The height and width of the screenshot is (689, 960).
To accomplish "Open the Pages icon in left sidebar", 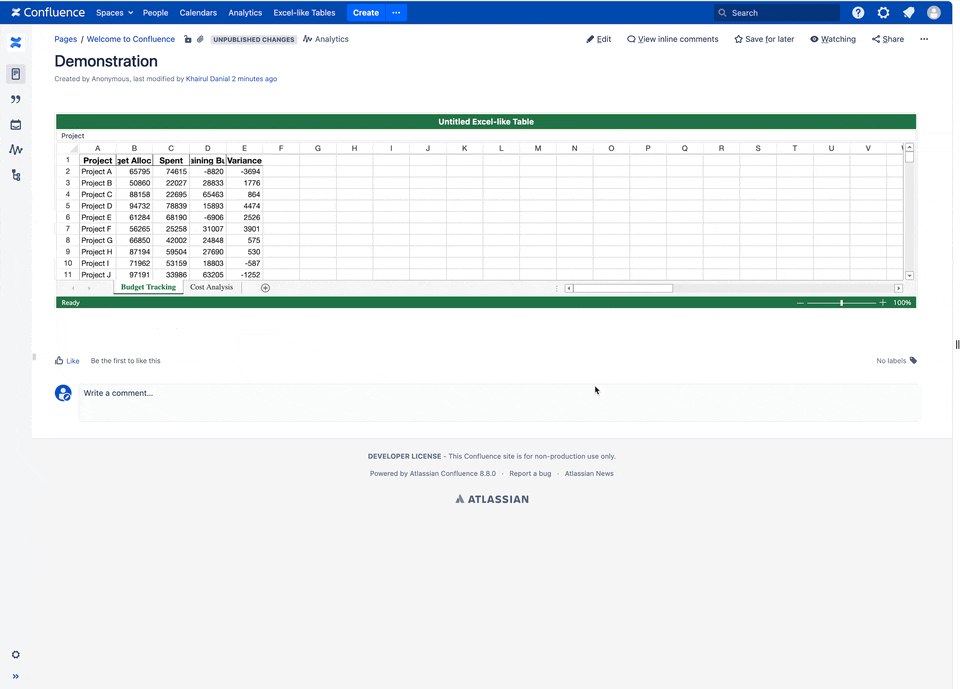I will point(16,74).
